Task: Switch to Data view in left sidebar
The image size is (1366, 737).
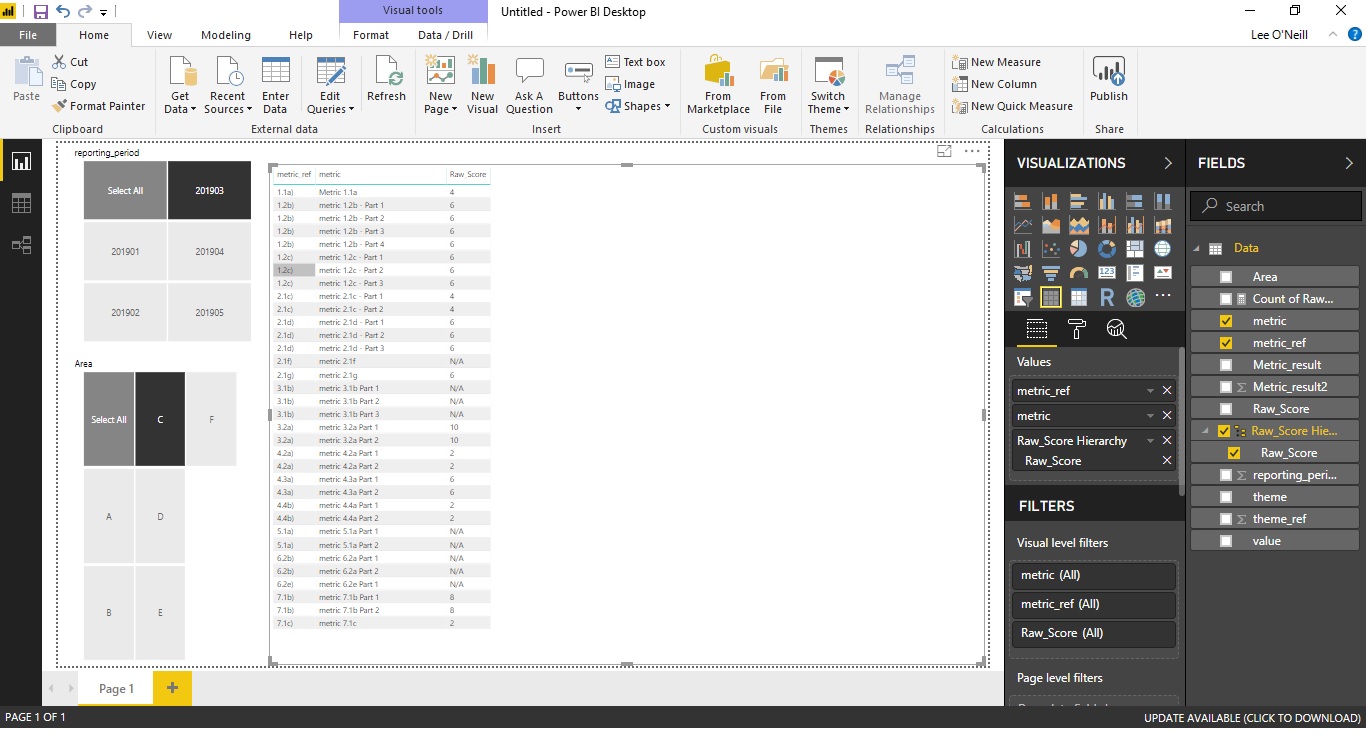Action: click(x=21, y=203)
